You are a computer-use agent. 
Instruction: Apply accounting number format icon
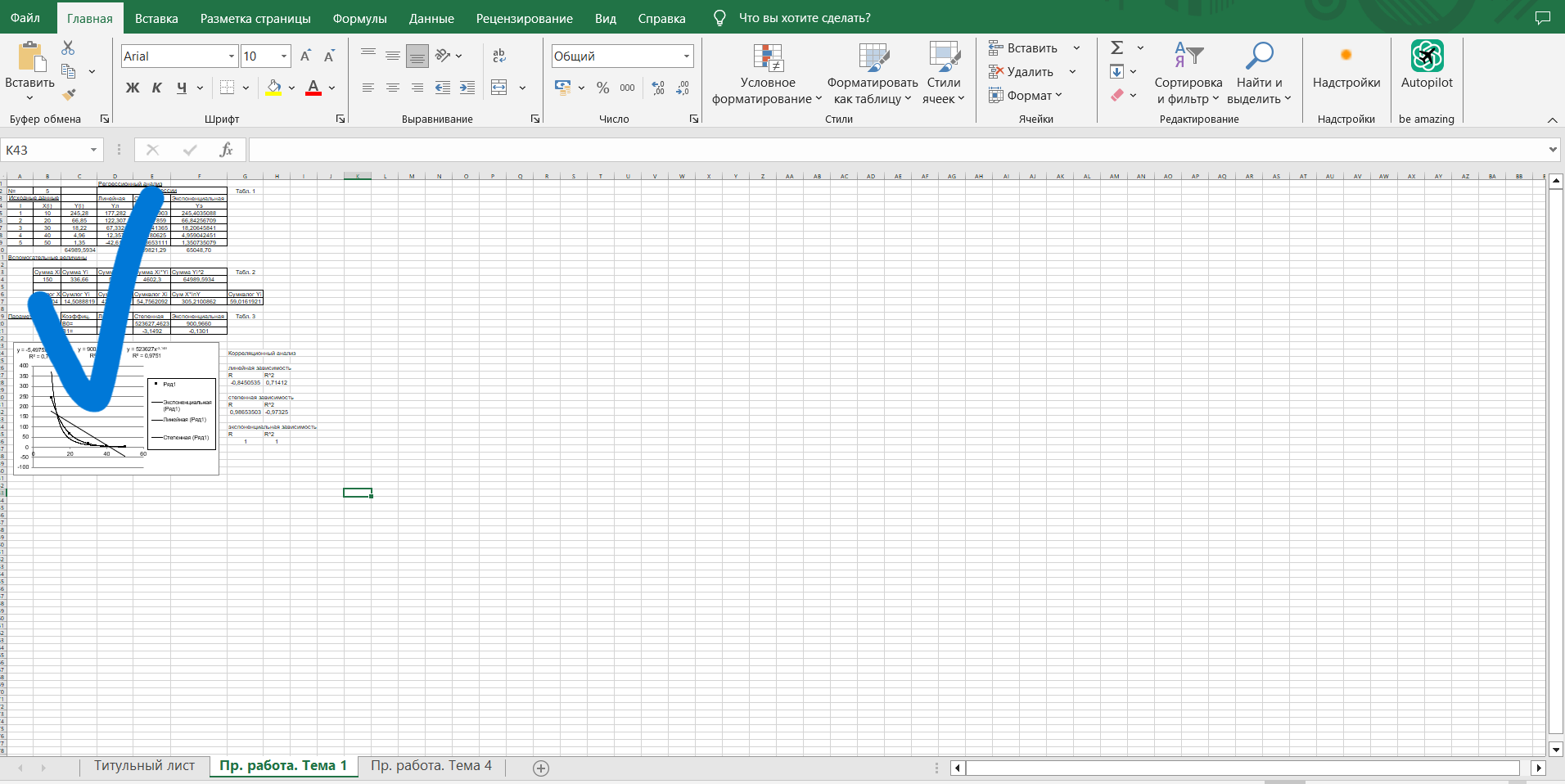coord(562,88)
